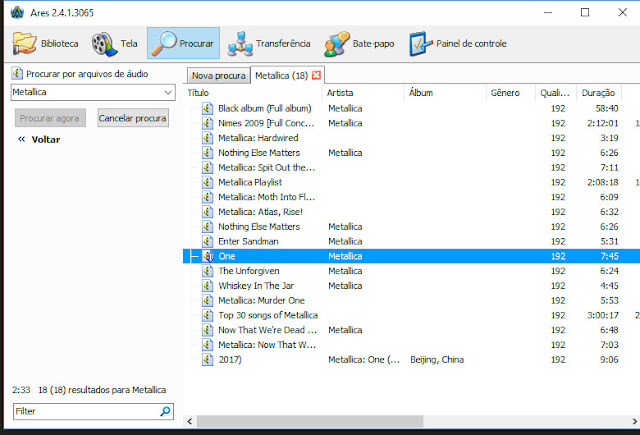Open the Bate-papo chat section
Screen dimensions: 640x435
coord(359,44)
